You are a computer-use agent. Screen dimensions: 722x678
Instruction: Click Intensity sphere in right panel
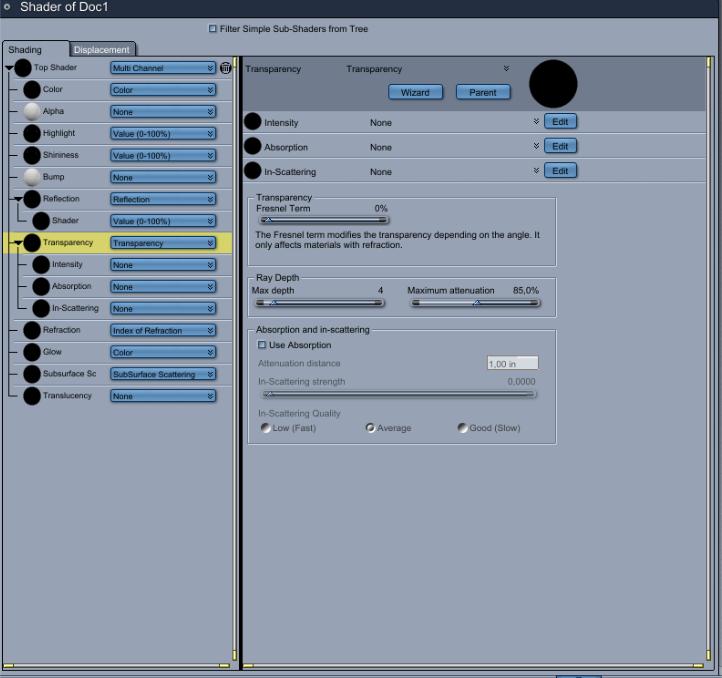[x=252, y=122]
